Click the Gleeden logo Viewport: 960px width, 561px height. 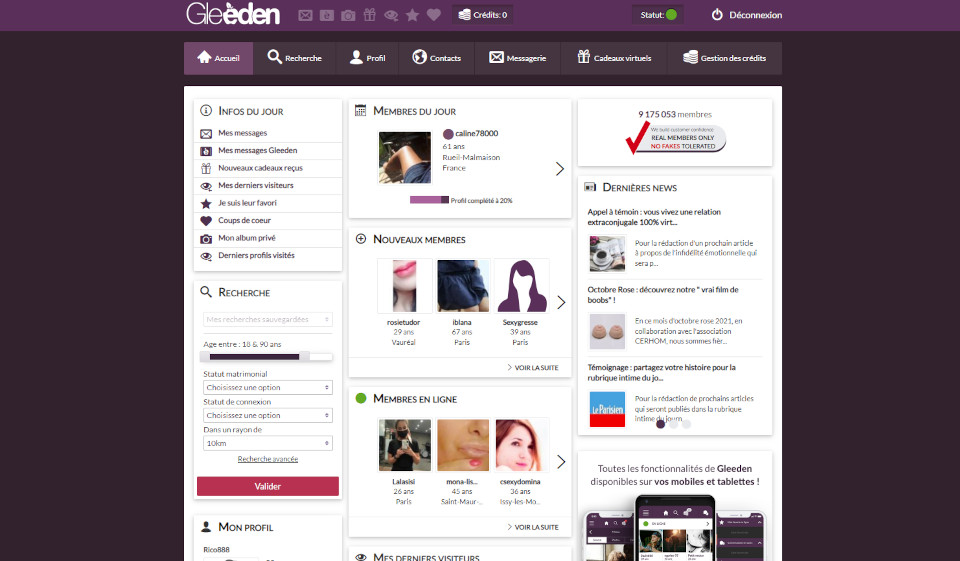pyautogui.click(x=233, y=14)
